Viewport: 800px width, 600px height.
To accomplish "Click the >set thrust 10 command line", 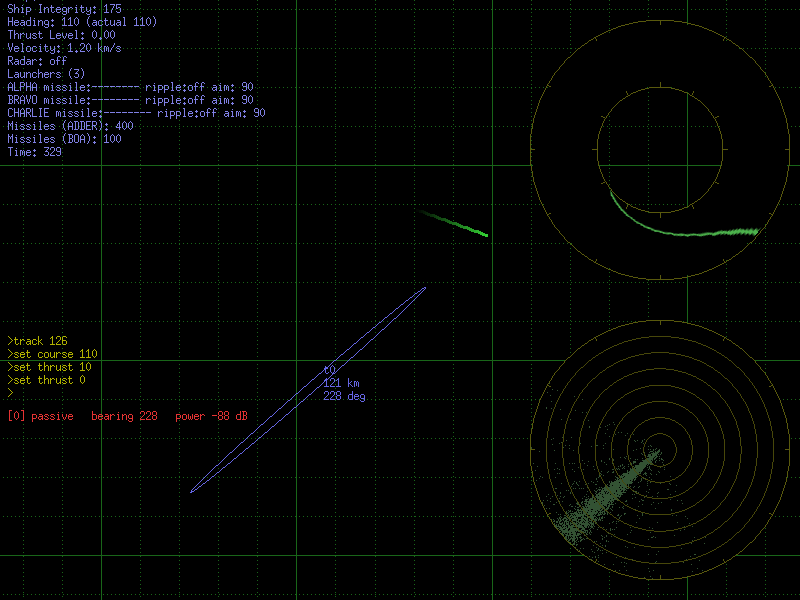I will 49,367.
